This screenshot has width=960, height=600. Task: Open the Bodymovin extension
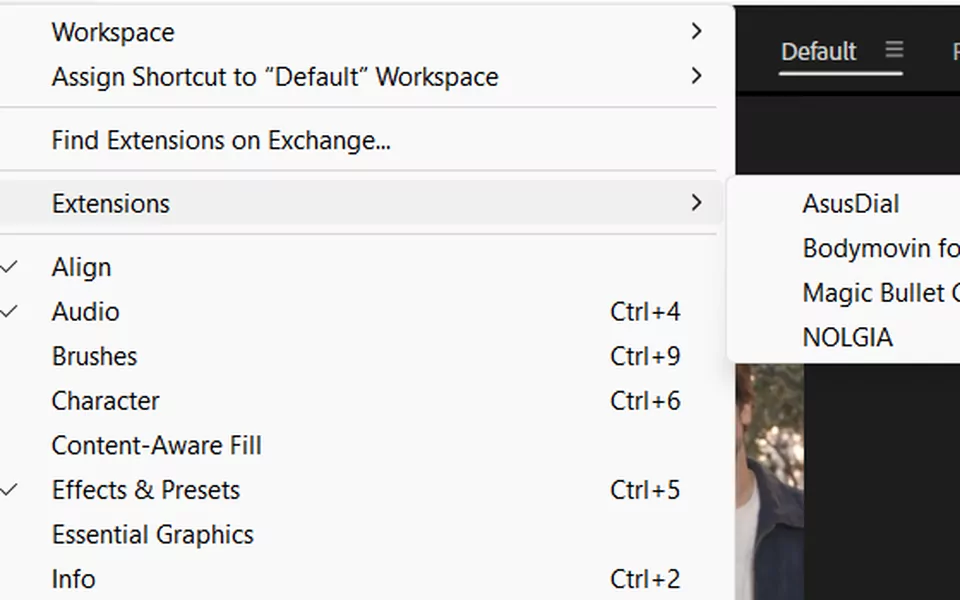[x=880, y=249]
